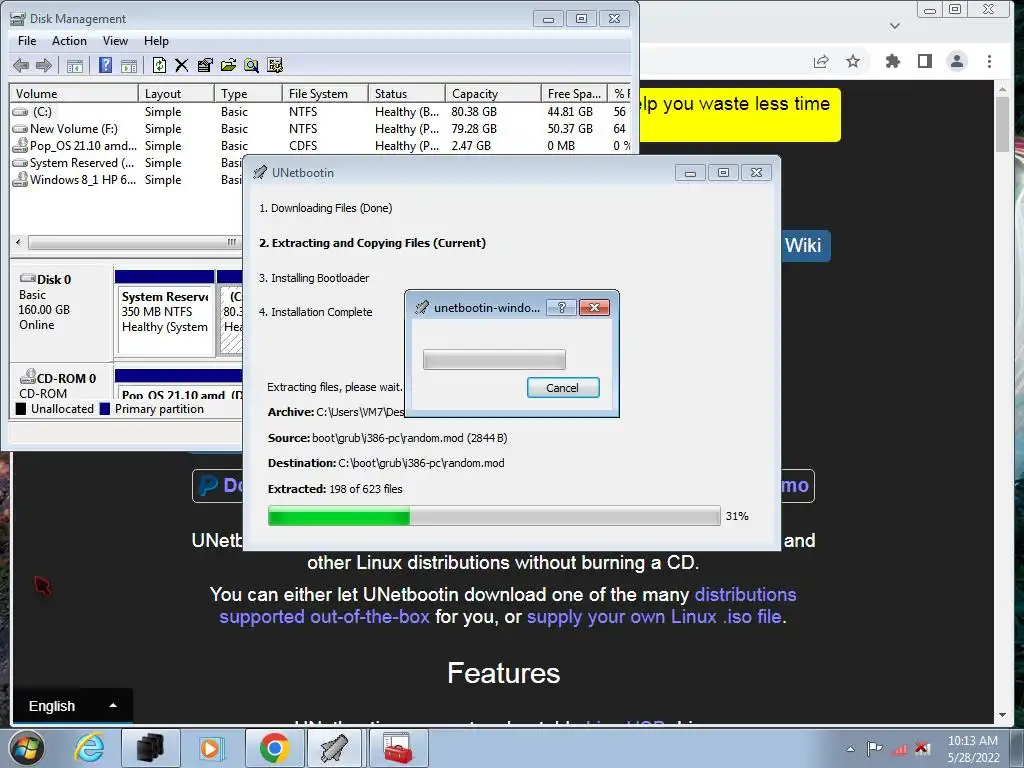Open the Chrome share page icon

tap(821, 61)
